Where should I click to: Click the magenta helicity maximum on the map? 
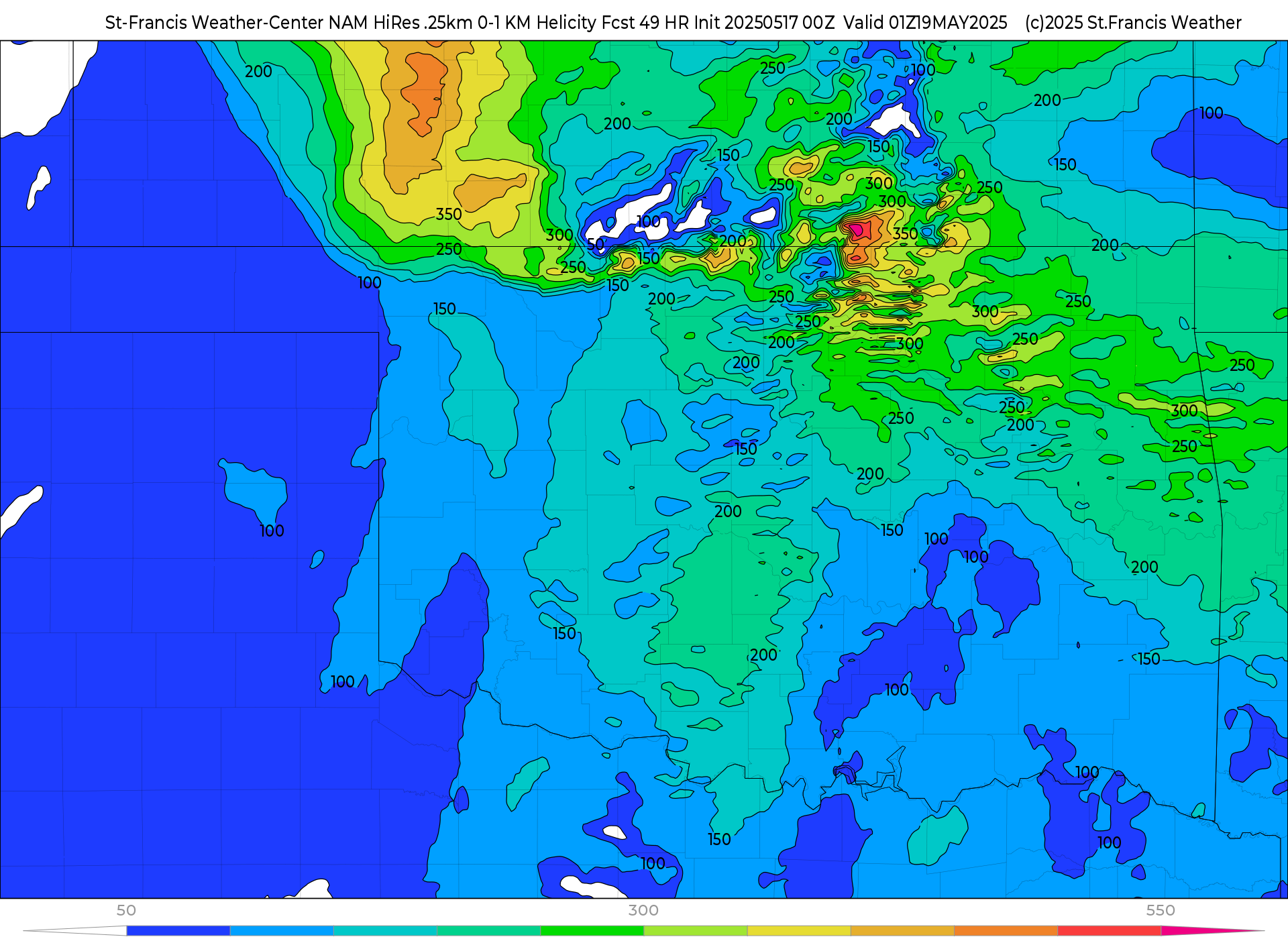point(857,230)
